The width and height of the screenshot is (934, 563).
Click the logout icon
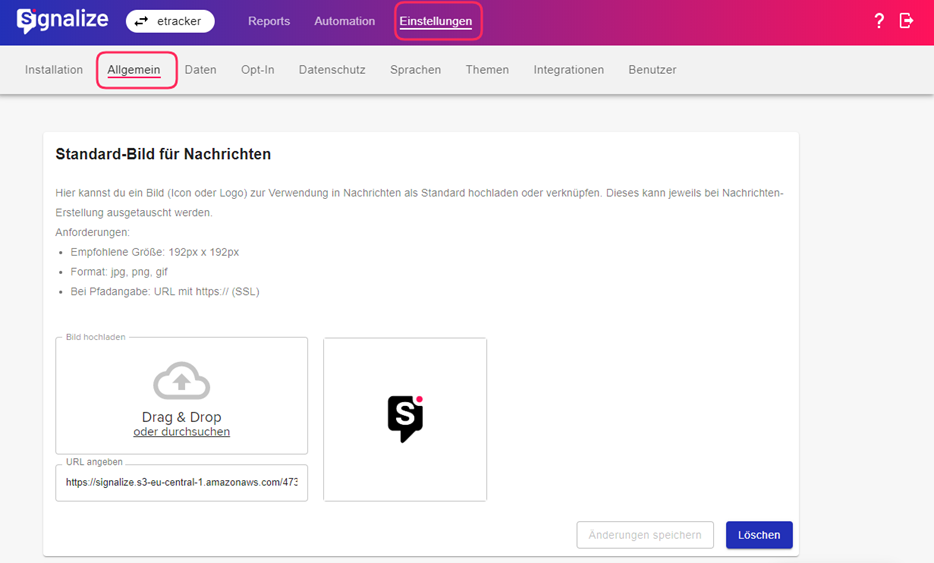point(906,21)
